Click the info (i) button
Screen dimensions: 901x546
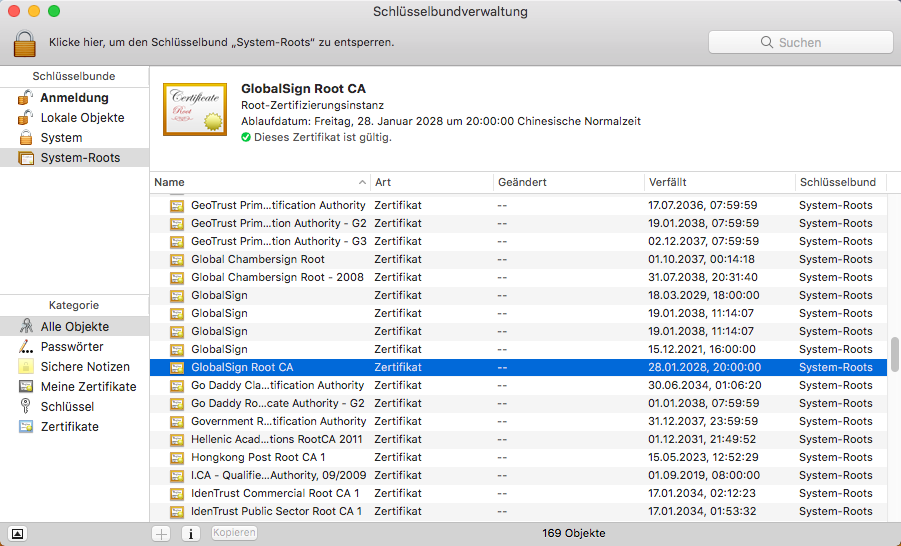(191, 534)
